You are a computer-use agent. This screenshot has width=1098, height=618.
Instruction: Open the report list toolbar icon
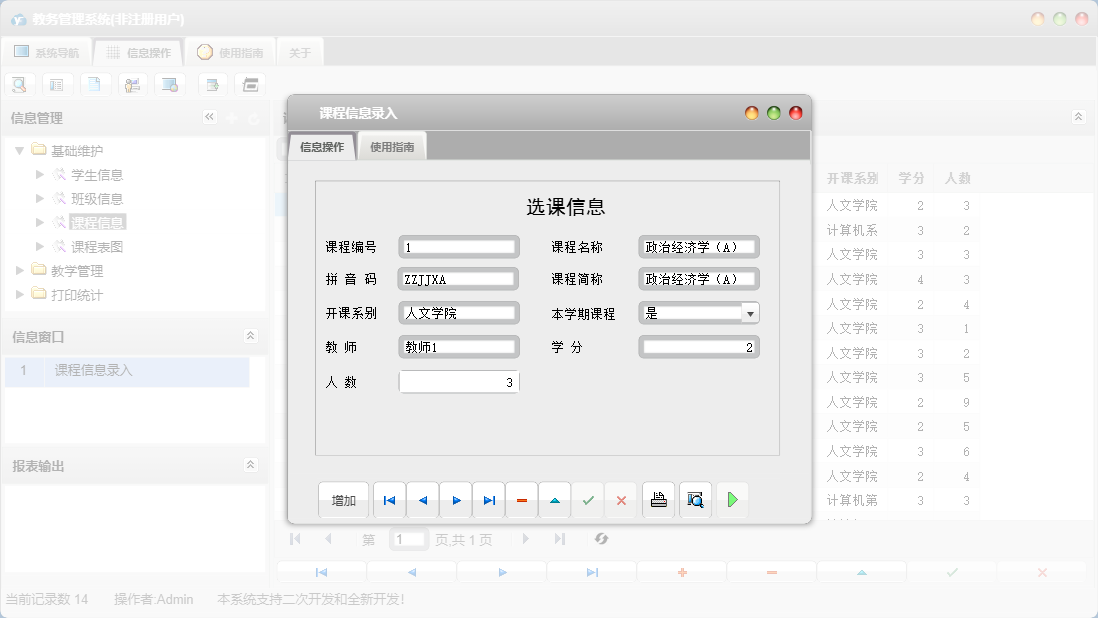click(x=57, y=84)
